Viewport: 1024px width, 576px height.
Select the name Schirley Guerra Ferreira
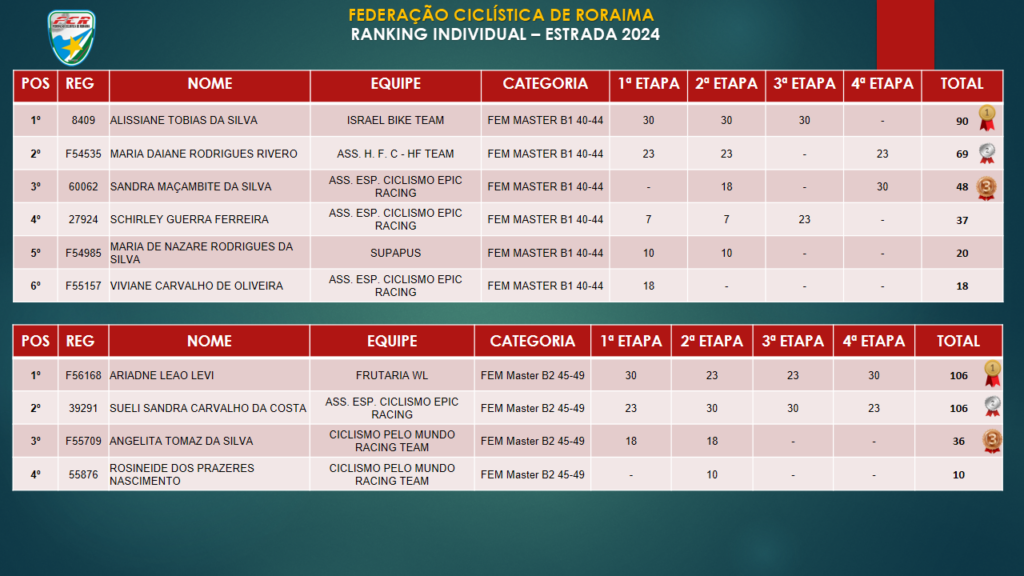189,219
